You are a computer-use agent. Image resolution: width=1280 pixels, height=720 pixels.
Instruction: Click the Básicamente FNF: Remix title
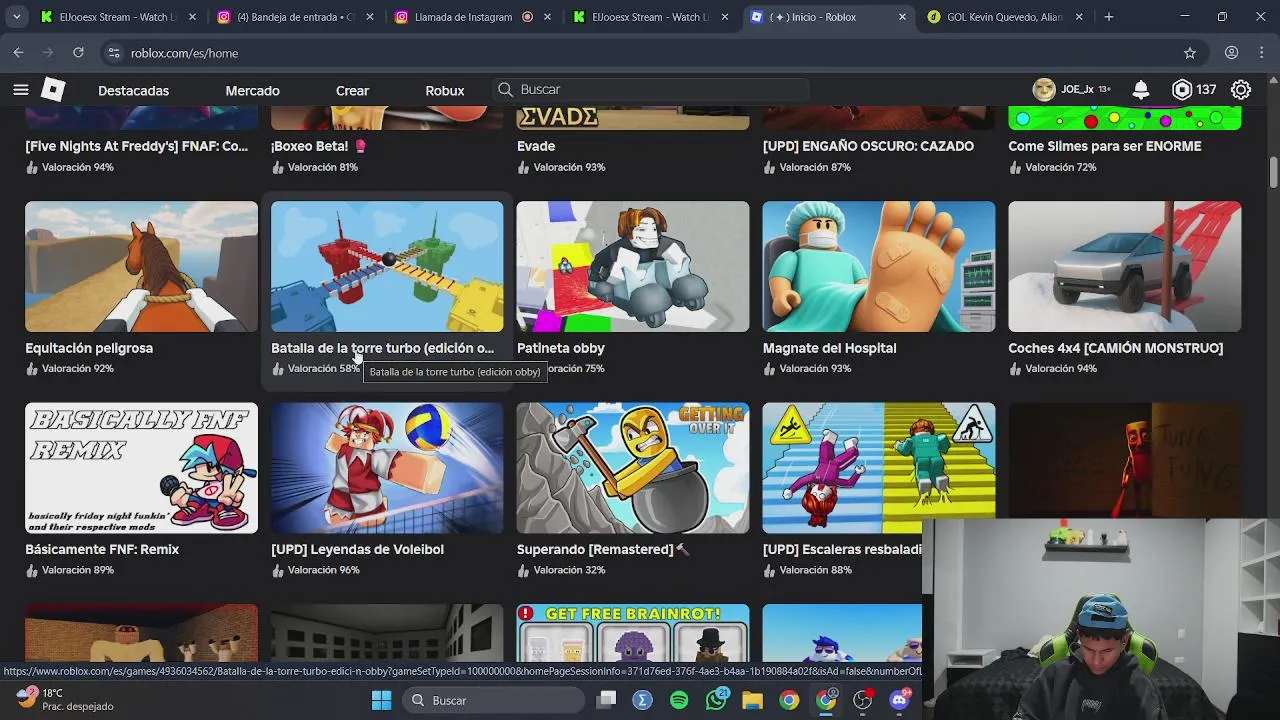102,549
